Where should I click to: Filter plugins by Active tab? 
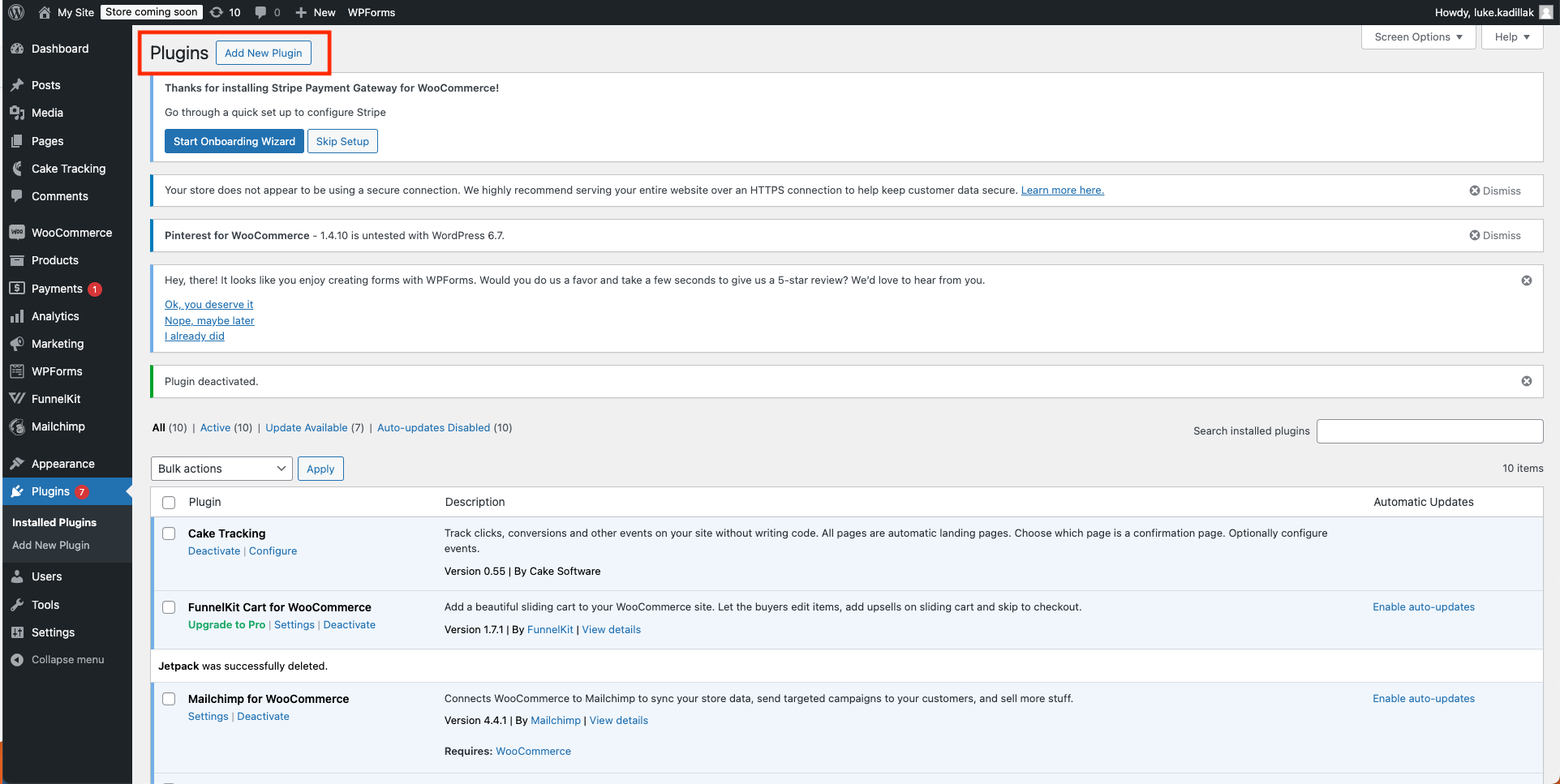(215, 427)
